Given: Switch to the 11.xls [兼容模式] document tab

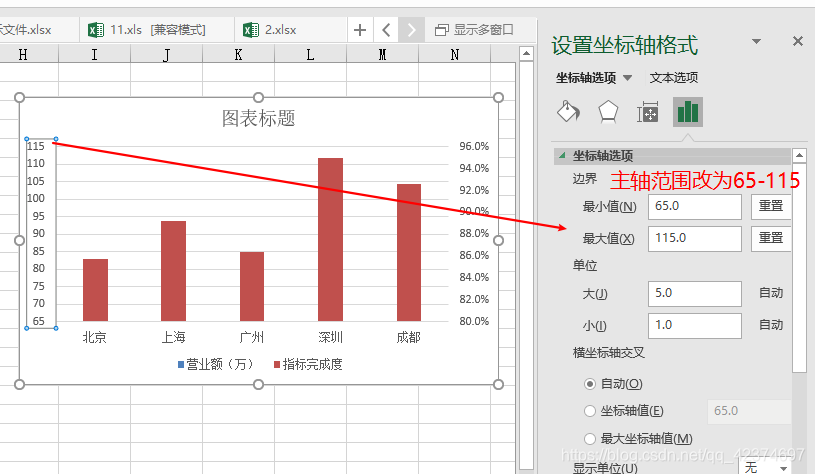Looking at the screenshot, I should coord(157,30).
